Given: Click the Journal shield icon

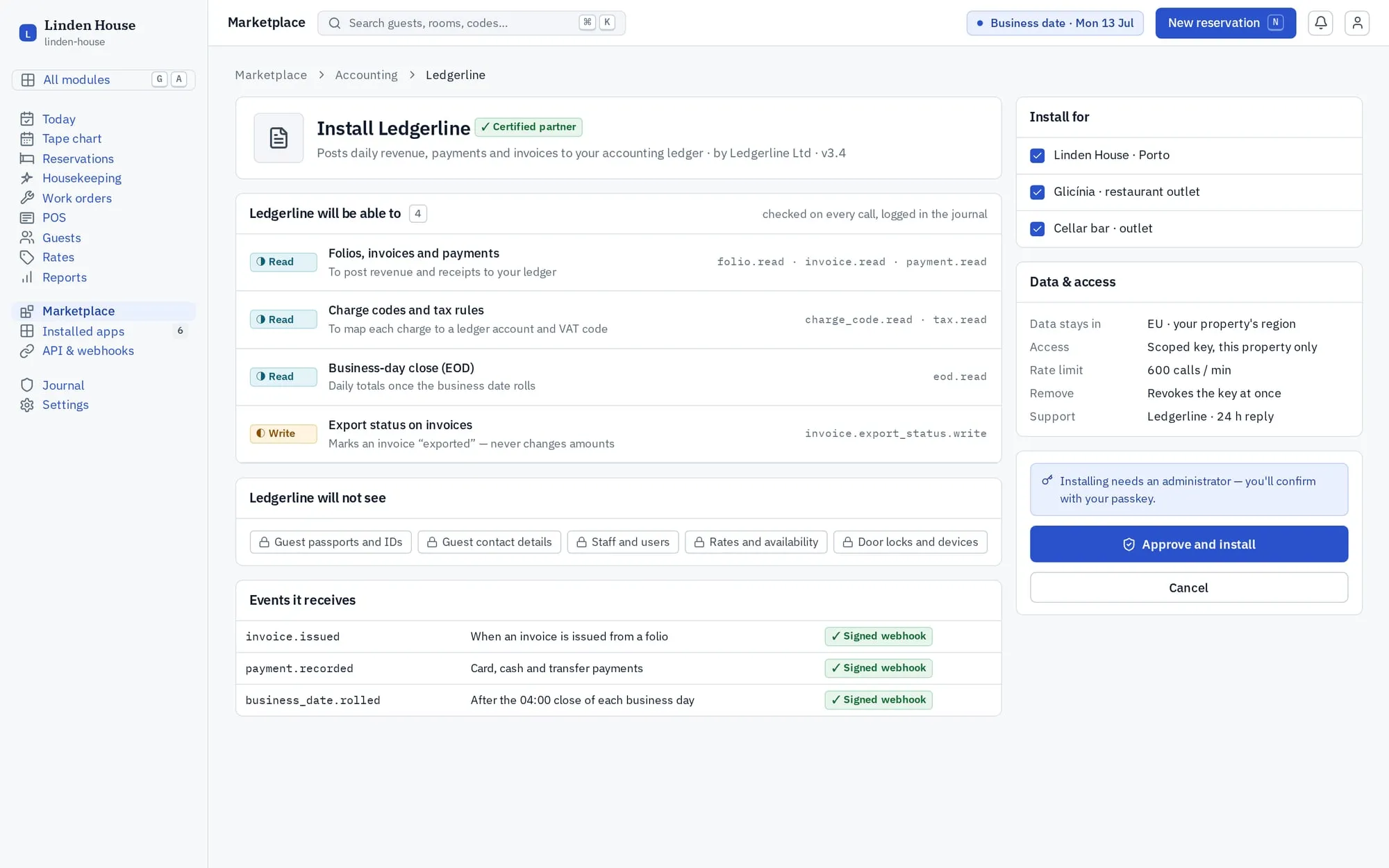Looking at the screenshot, I should pos(27,385).
